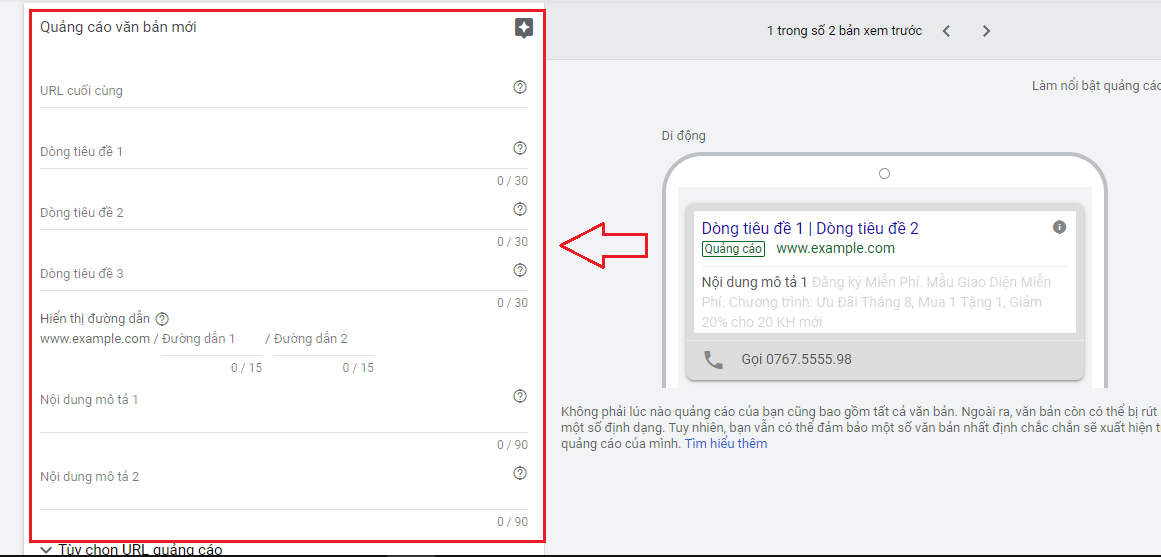Click help icon for Nội dung mô tả 2

[520, 473]
